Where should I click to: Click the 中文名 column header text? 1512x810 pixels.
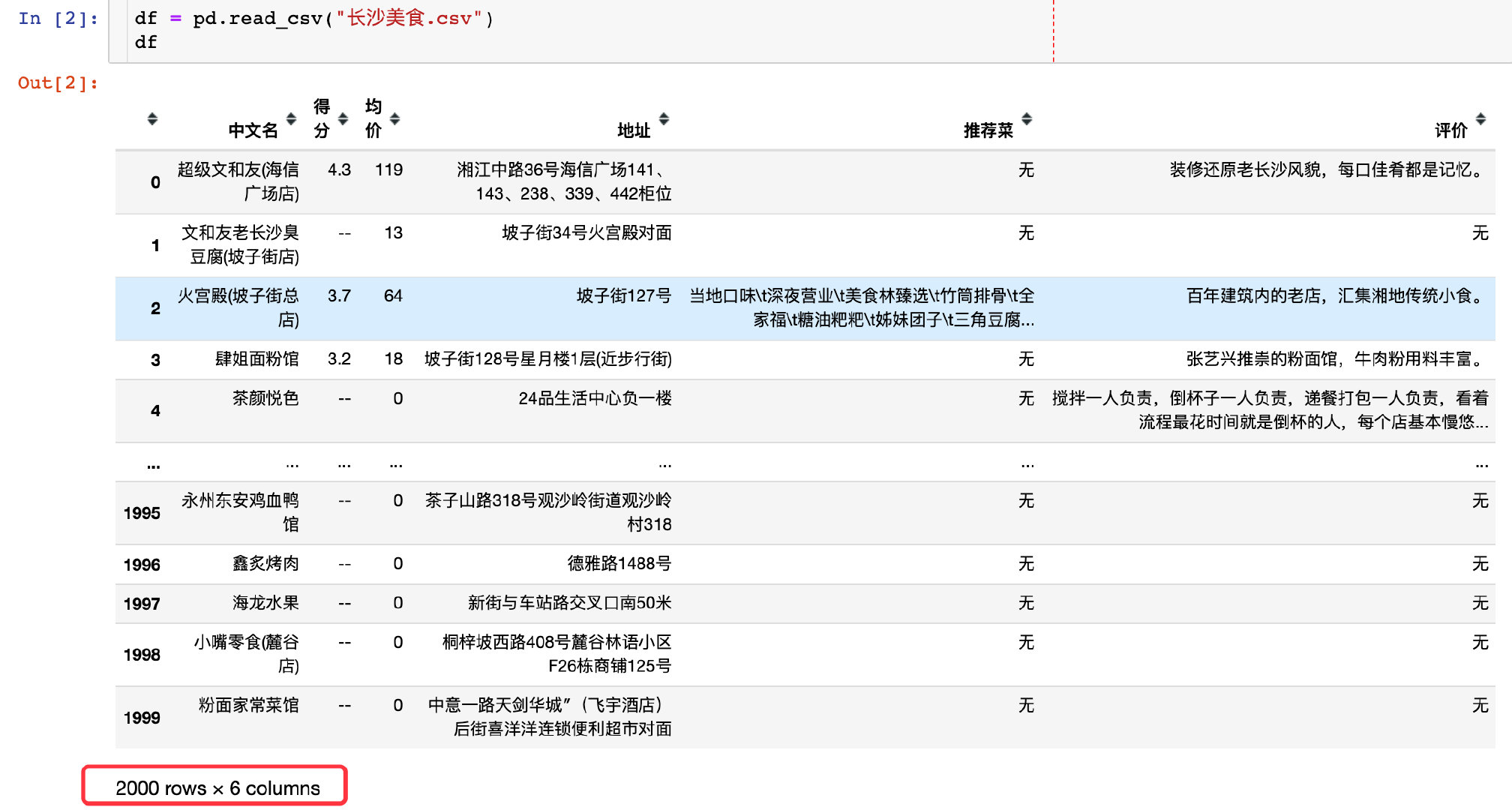tap(253, 130)
